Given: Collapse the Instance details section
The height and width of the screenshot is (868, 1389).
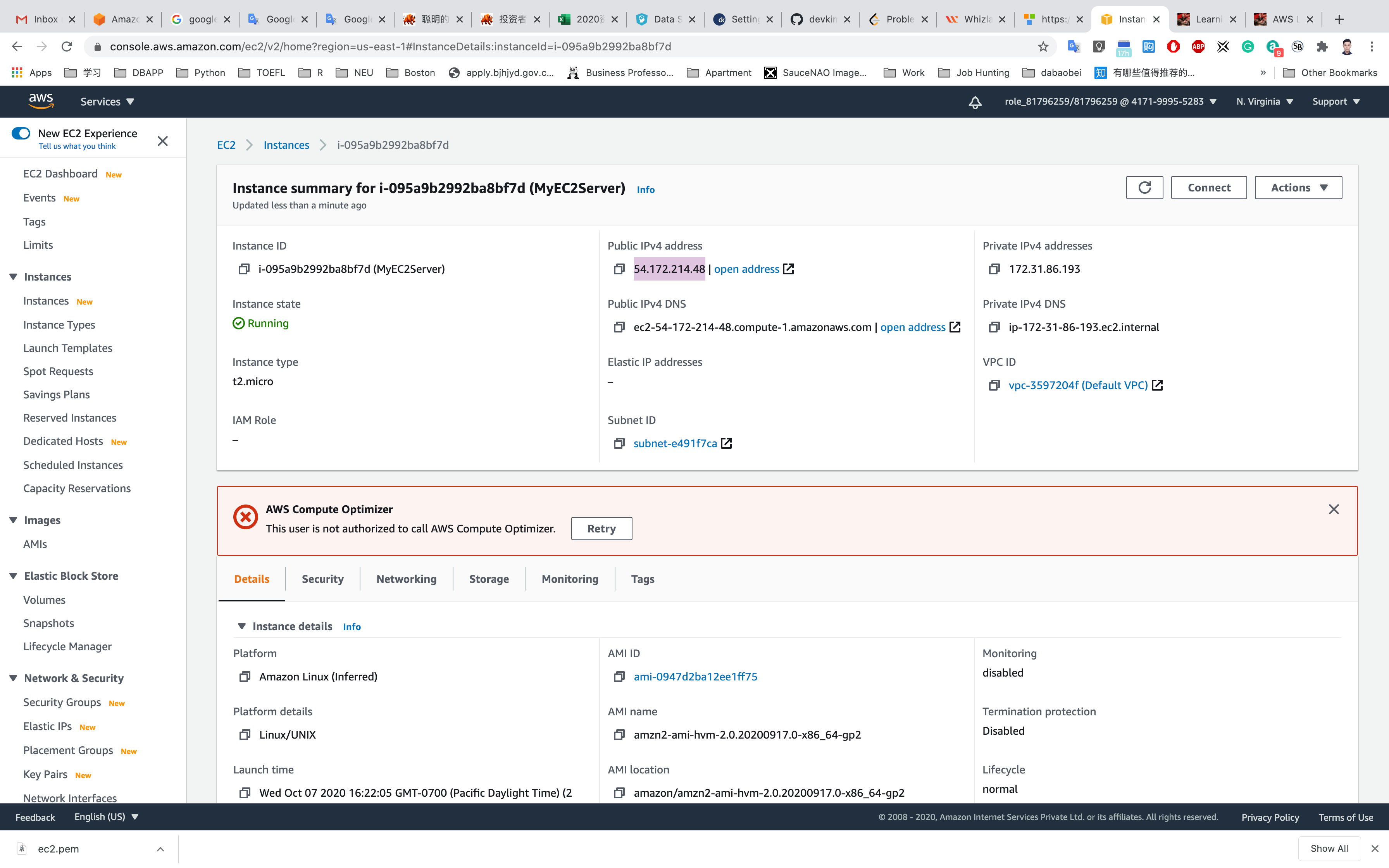Looking at the screenshot, I should (x=241, y=626).
